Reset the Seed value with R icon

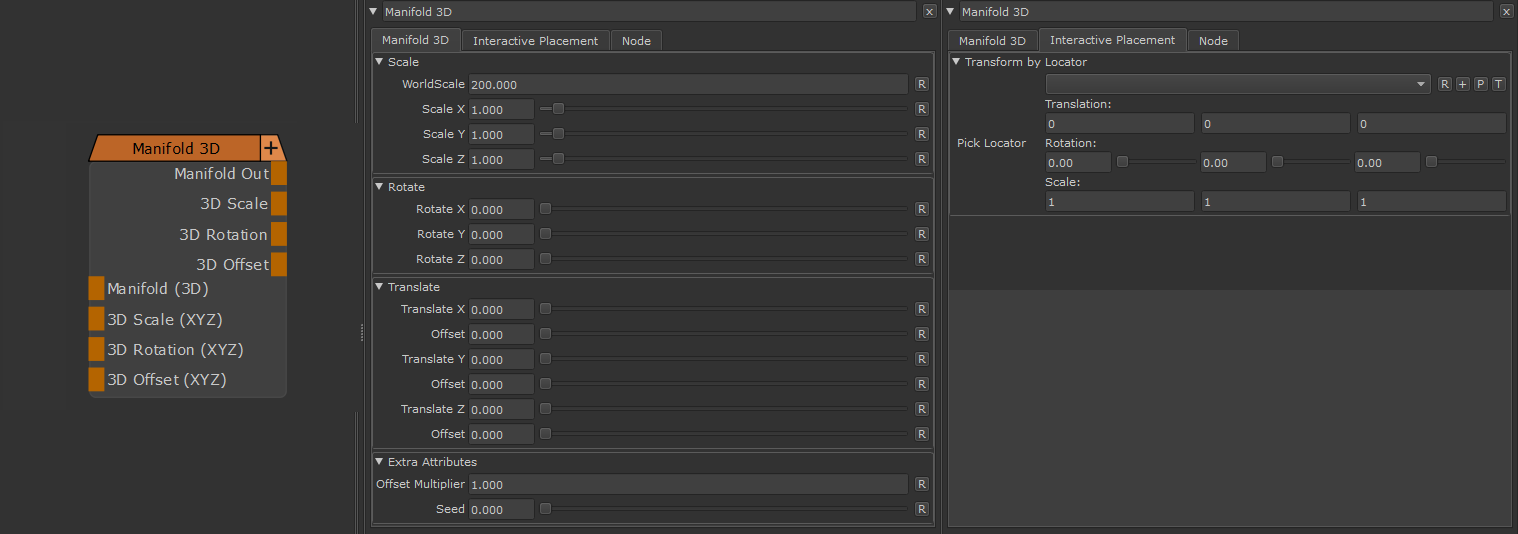click(921, 509)
